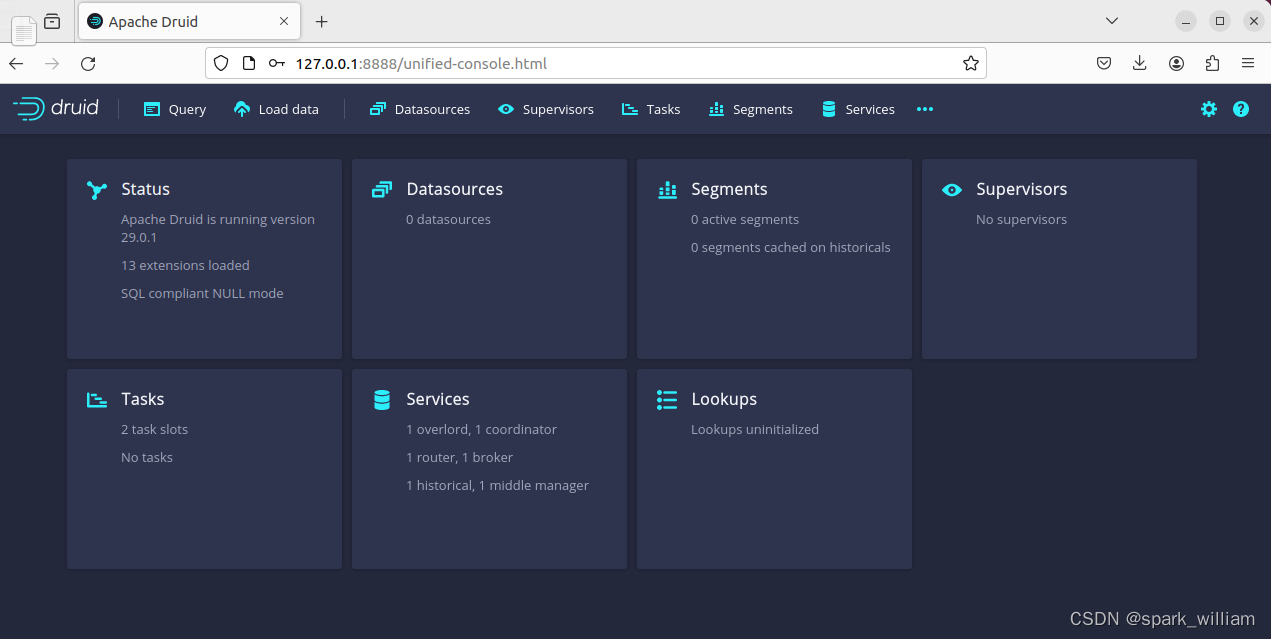Close the Apache Druid browser tab
The height and width of the screenshot is (639, 1271).
pyautogui.click(x=284, y=21)
